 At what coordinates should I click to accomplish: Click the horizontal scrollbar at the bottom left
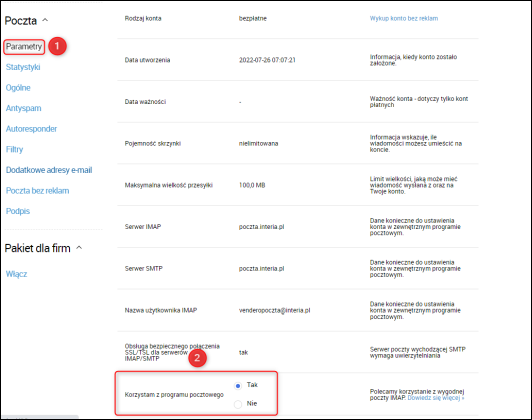click(x=40, y=416)
